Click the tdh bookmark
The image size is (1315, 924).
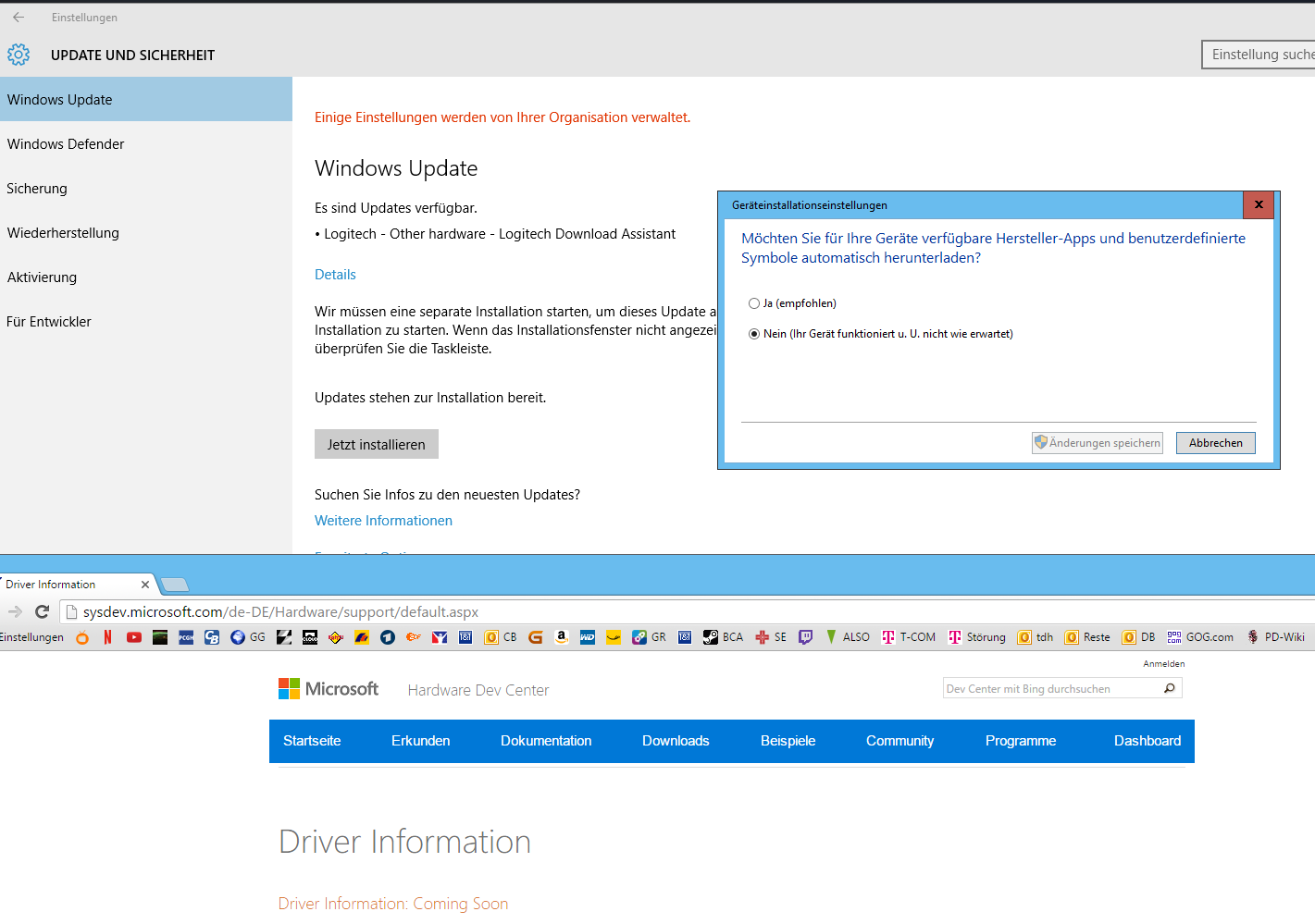coord(1036,637)
